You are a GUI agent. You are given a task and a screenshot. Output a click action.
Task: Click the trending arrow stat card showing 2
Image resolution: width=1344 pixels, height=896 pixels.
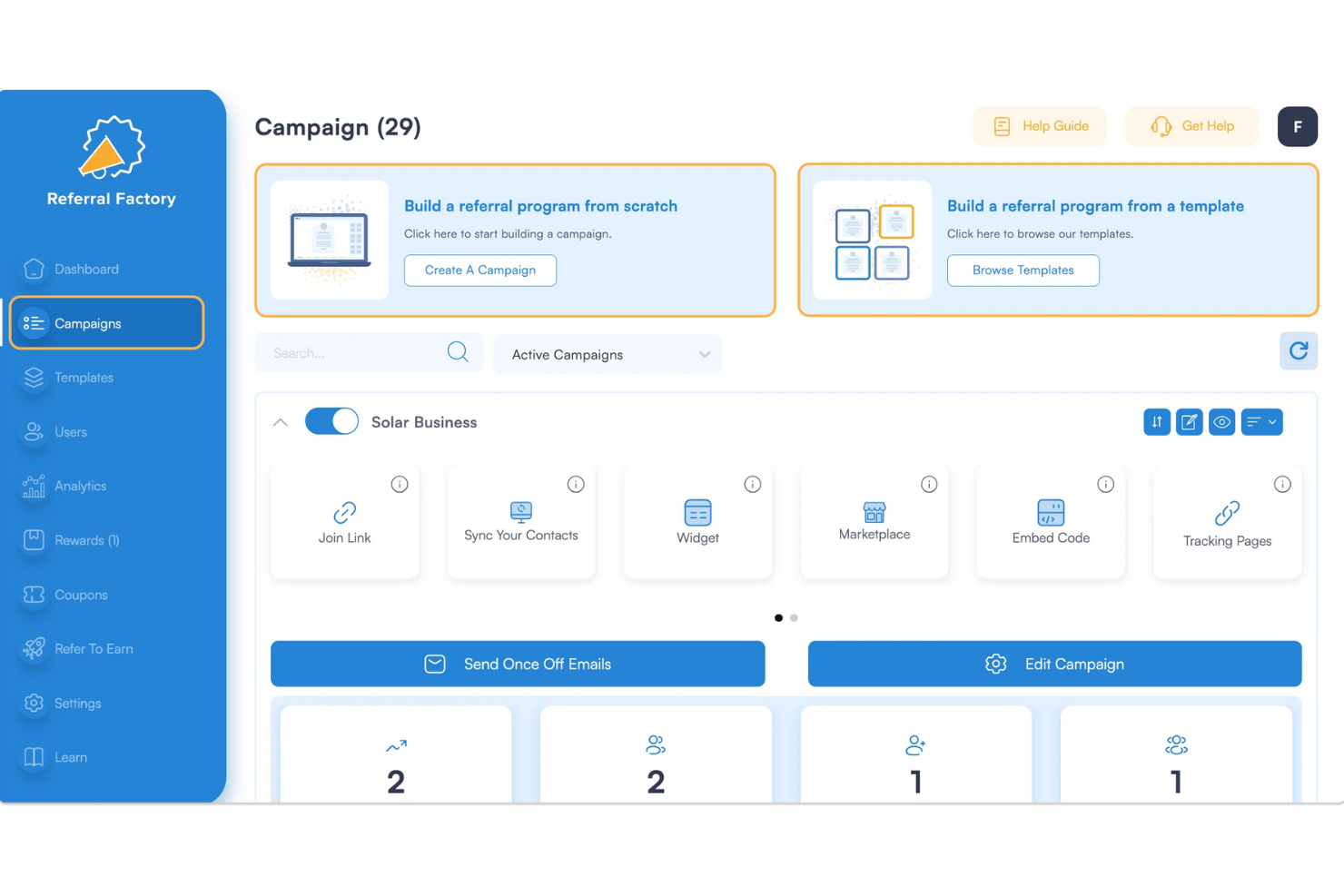396,755
